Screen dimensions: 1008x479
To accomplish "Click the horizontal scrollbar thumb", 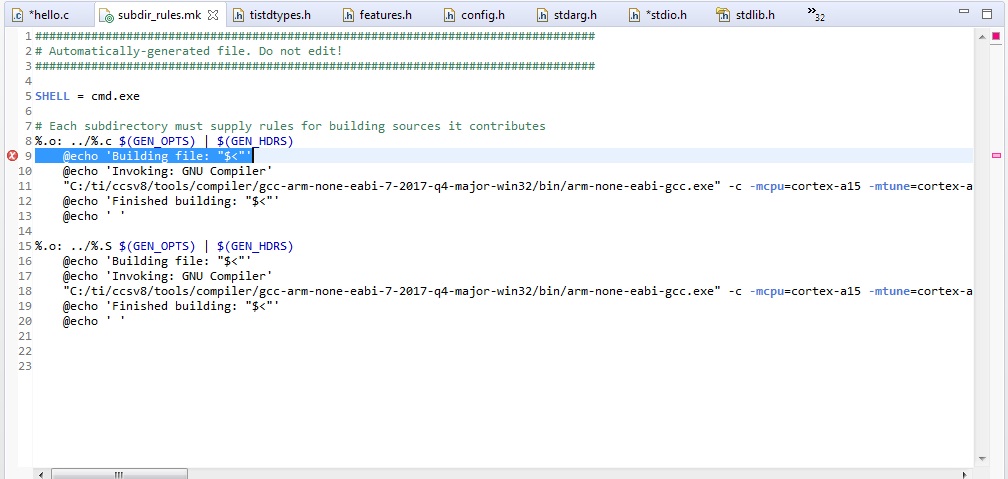I will point(120,474).
